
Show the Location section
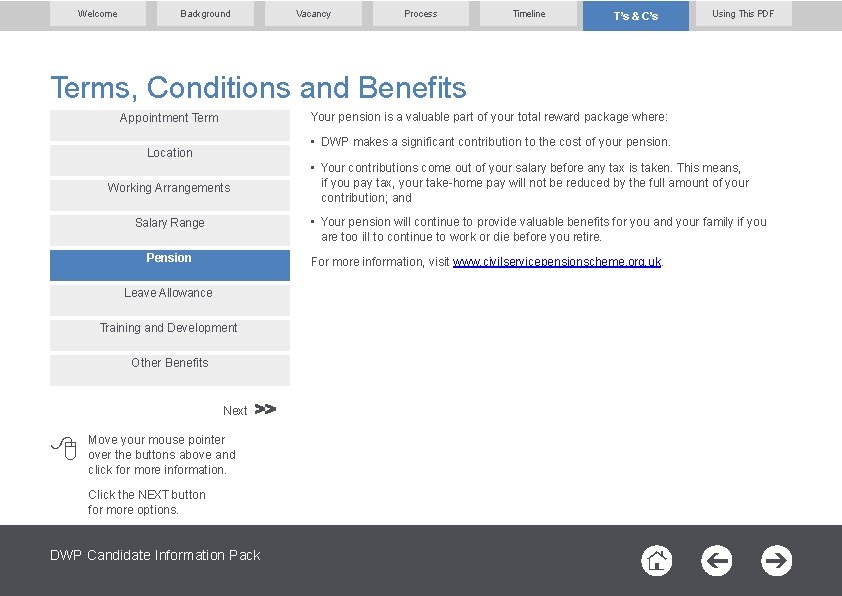[170, 161]
